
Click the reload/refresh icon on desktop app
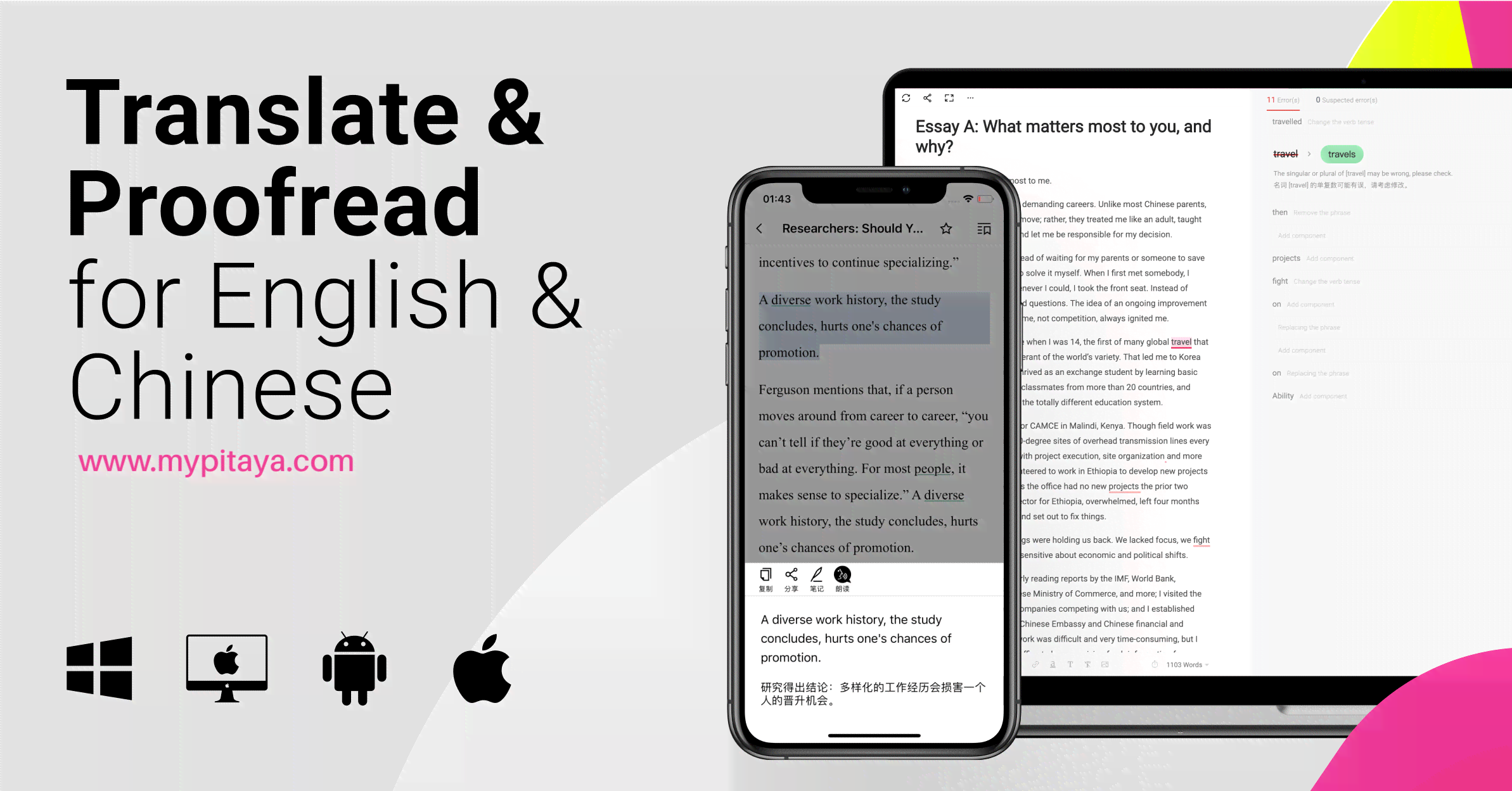tap(906, 99)
